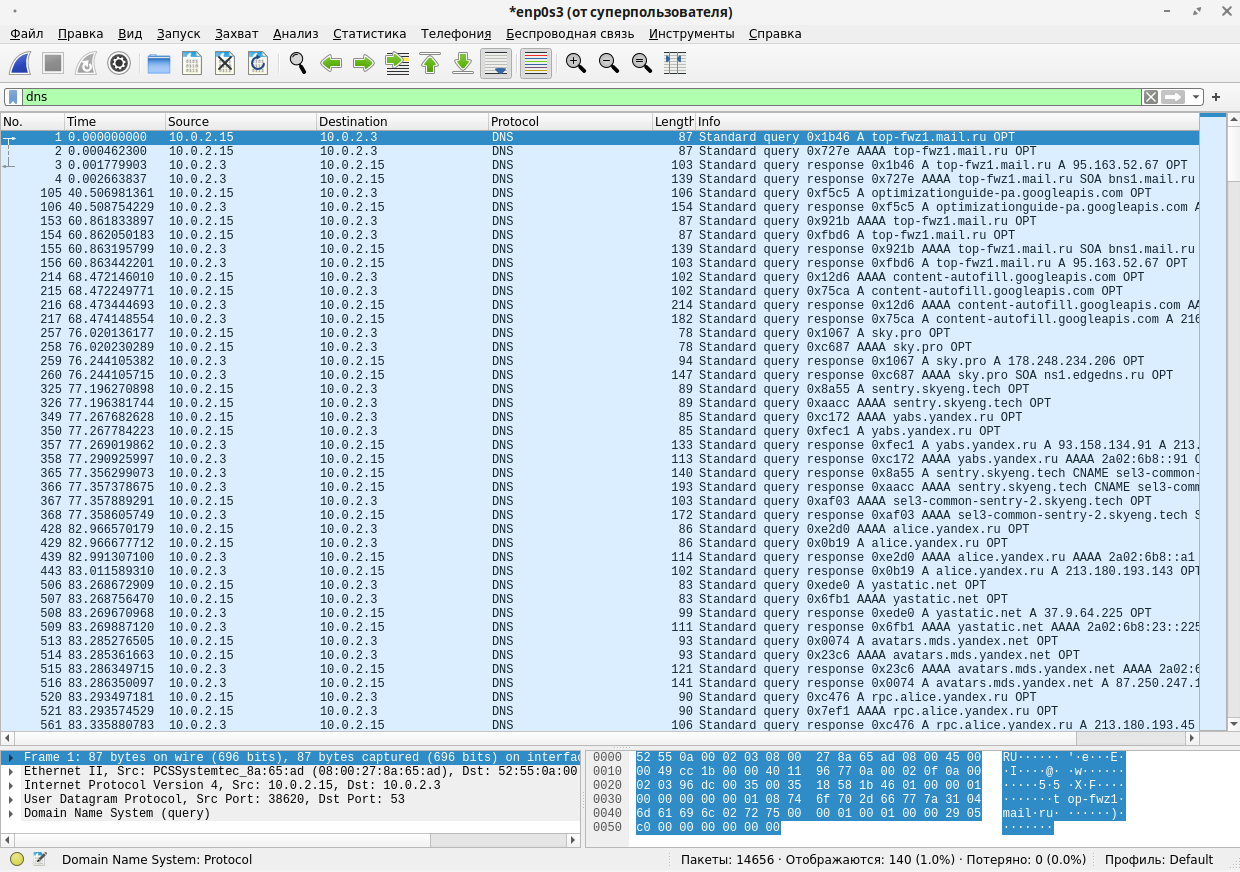Screen dimensions: 1240x872
Task: Open the Статистика menu
Action: pyautogui.click(x=369, y=33)
